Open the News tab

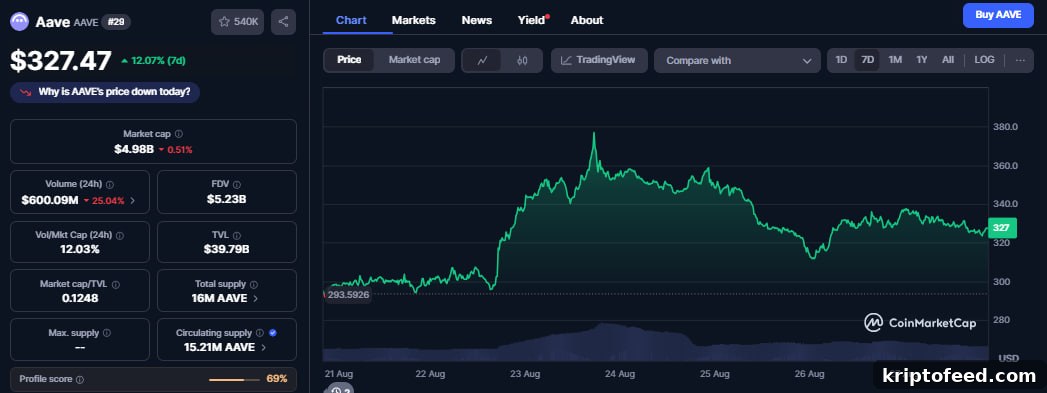477,20
